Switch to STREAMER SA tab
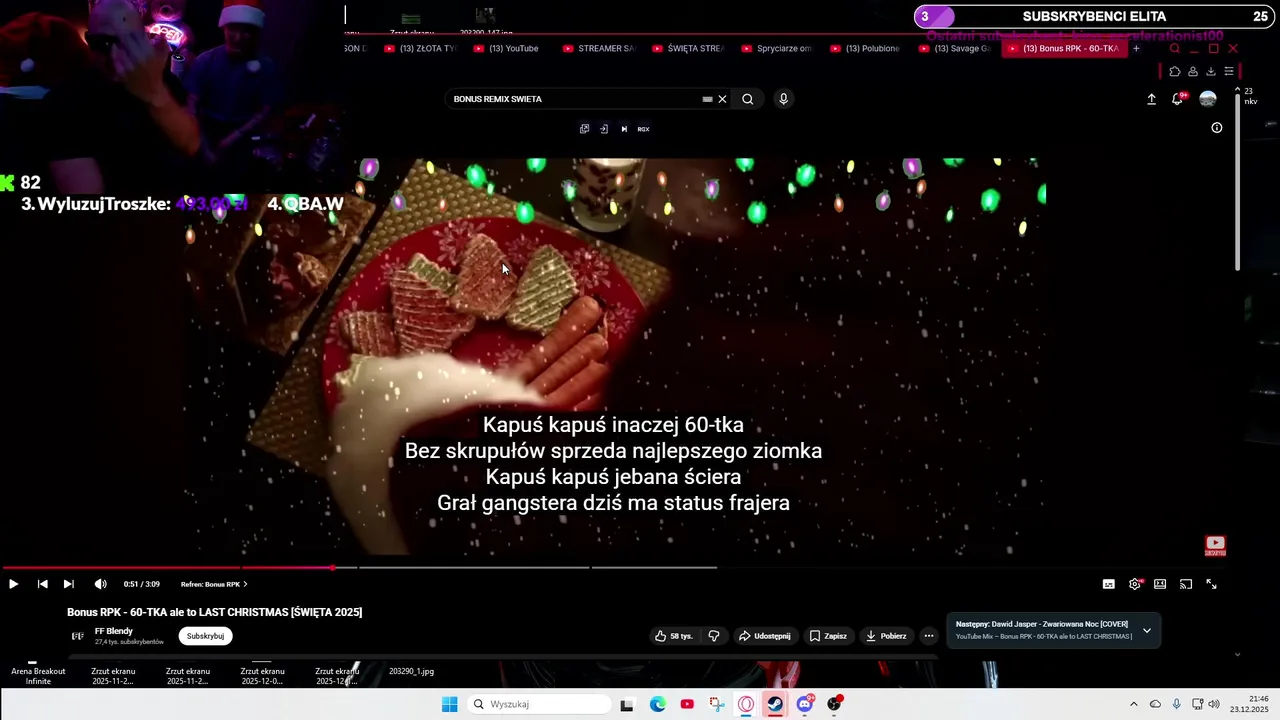Screen dimensions: 1280x720 coord(600,48)
